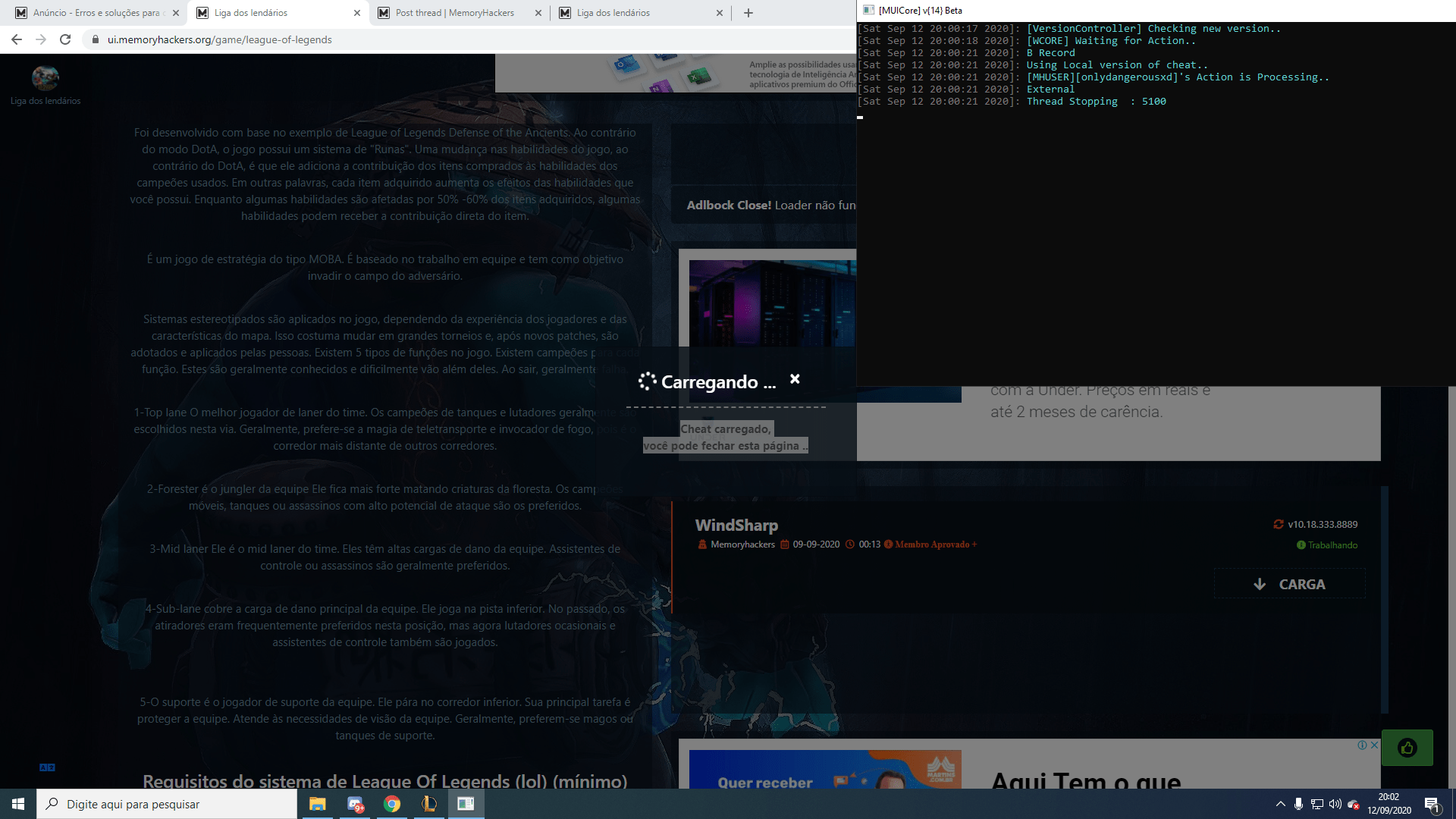Open Google Chrome from the taskbar

click(x=392, y=804)
